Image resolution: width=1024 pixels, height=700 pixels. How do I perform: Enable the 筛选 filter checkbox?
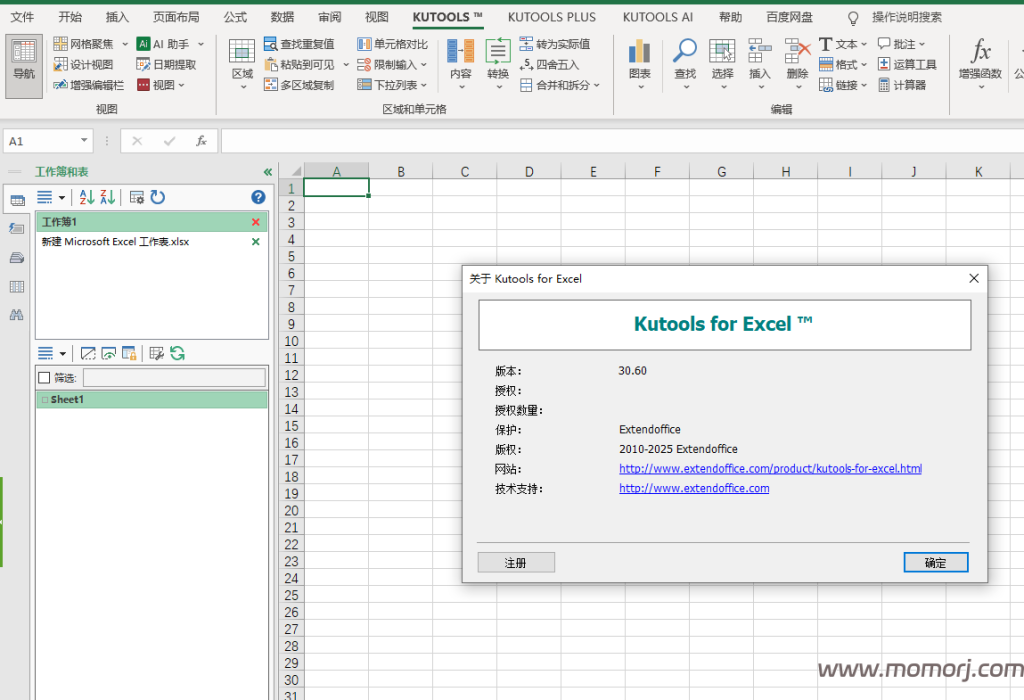pyautogui.click(x=44, y=378)
